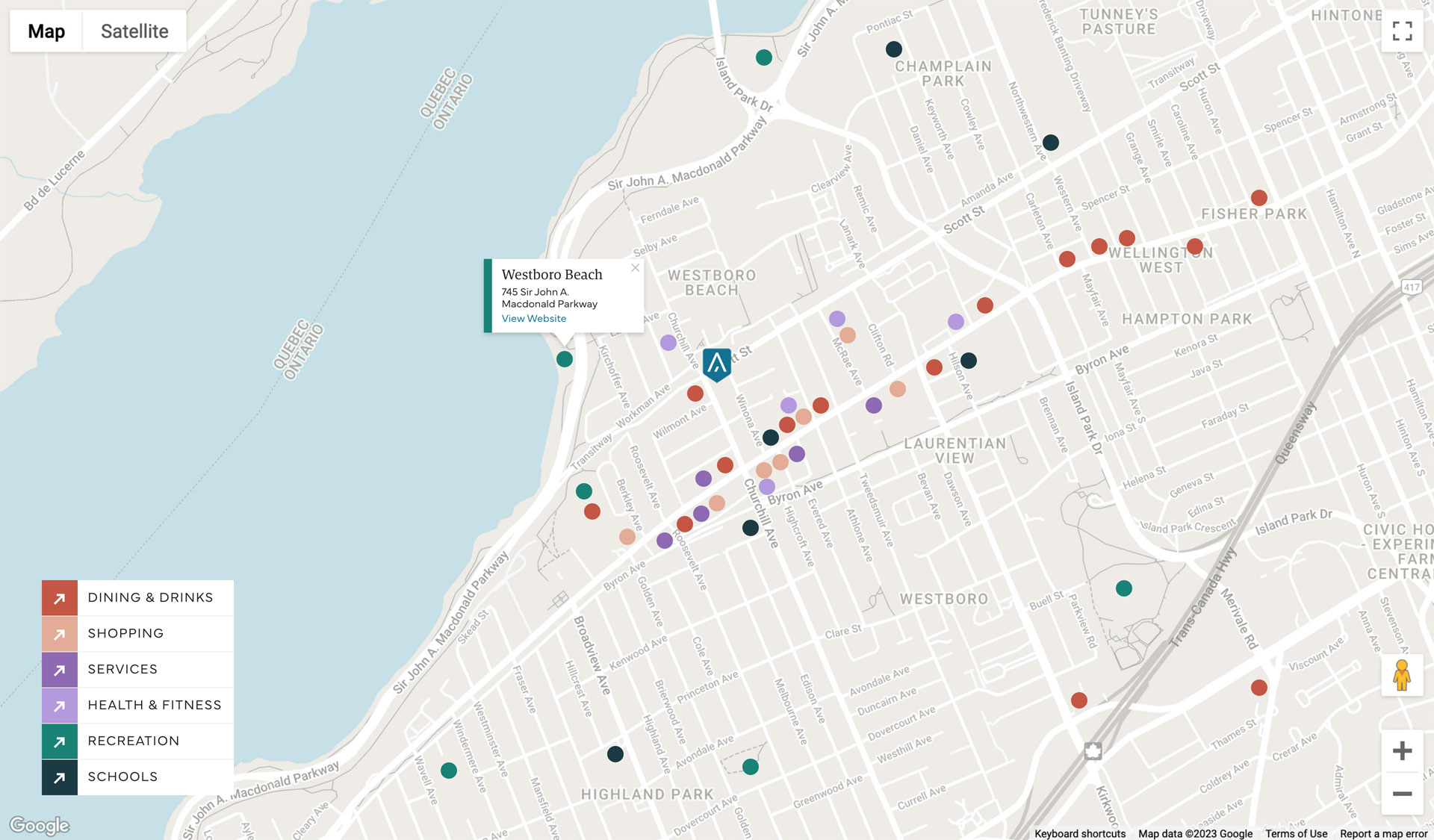
Task: Click the Recreation teal arrow icon
Action: 60,741
